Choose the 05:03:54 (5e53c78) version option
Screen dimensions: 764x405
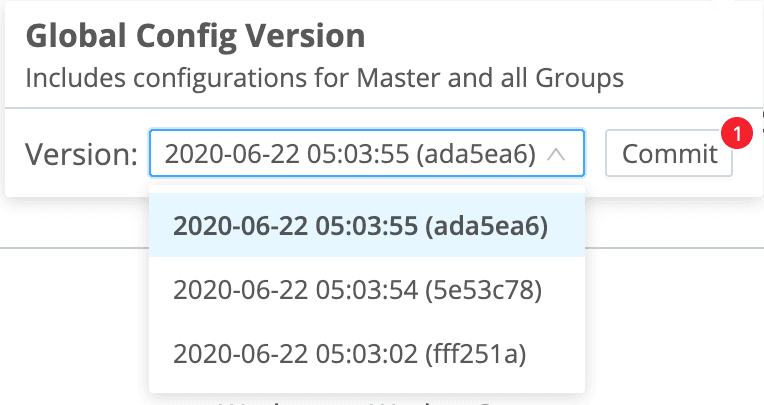357,290
